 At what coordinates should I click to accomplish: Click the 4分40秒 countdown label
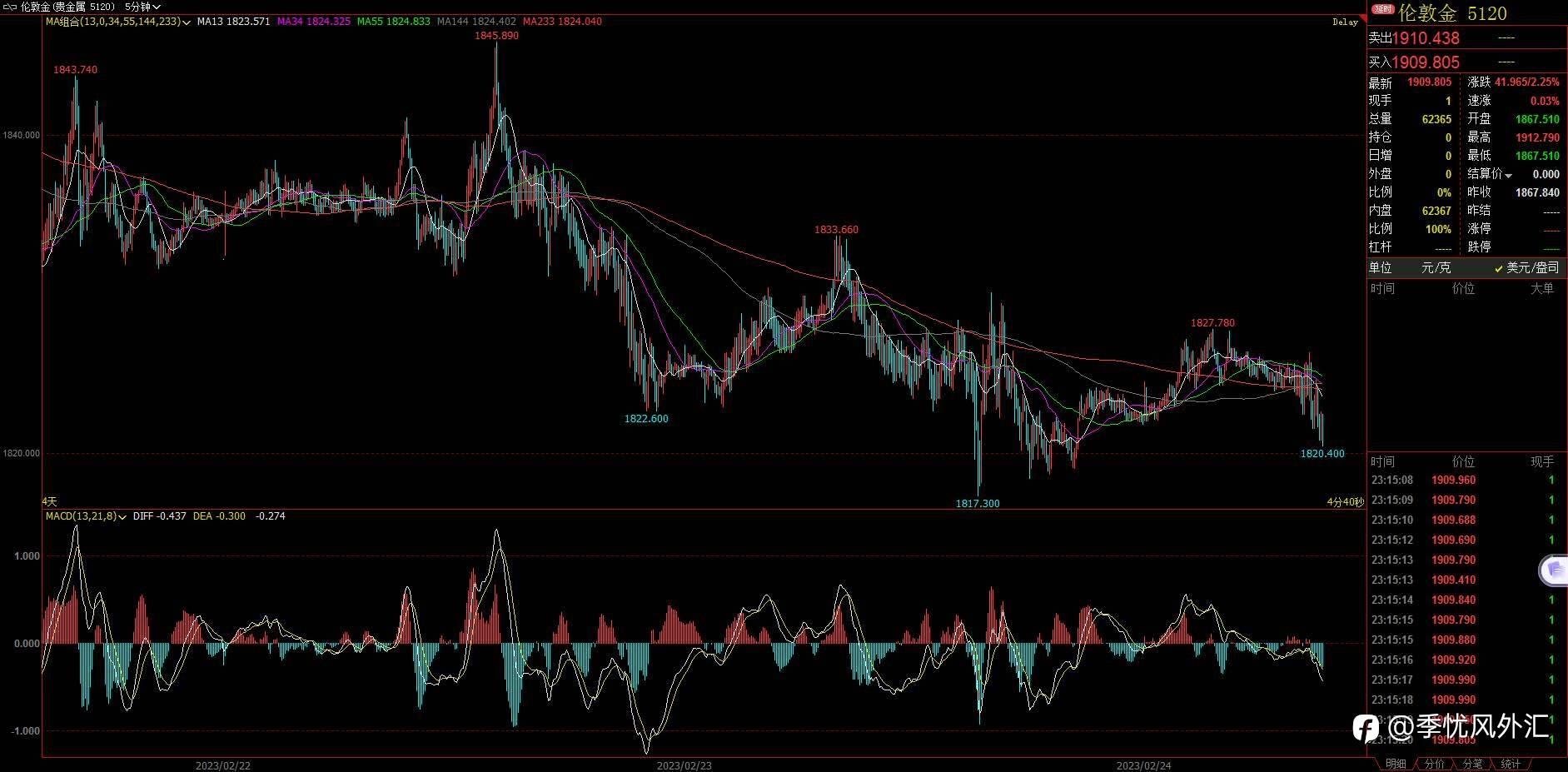tap(1346, 502)
